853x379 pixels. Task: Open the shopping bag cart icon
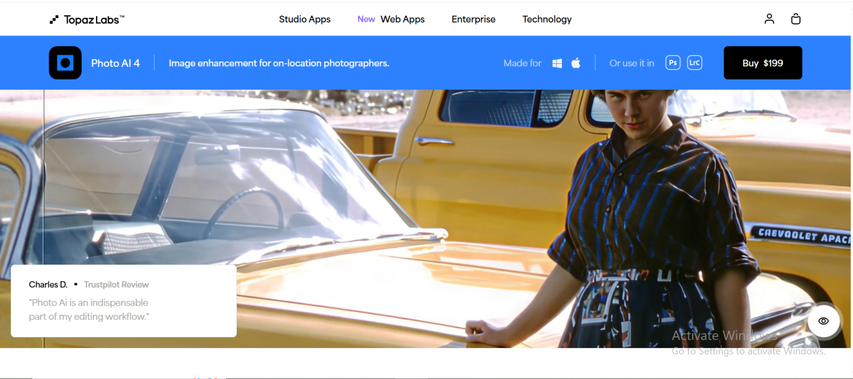(795, 19)
